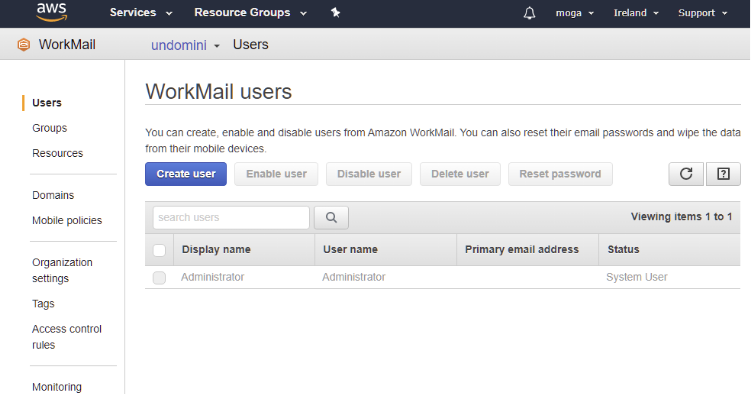Viewport: 752px width, 394px height.
Task: Expand the Services menu
Action: [x=141, y=12]
